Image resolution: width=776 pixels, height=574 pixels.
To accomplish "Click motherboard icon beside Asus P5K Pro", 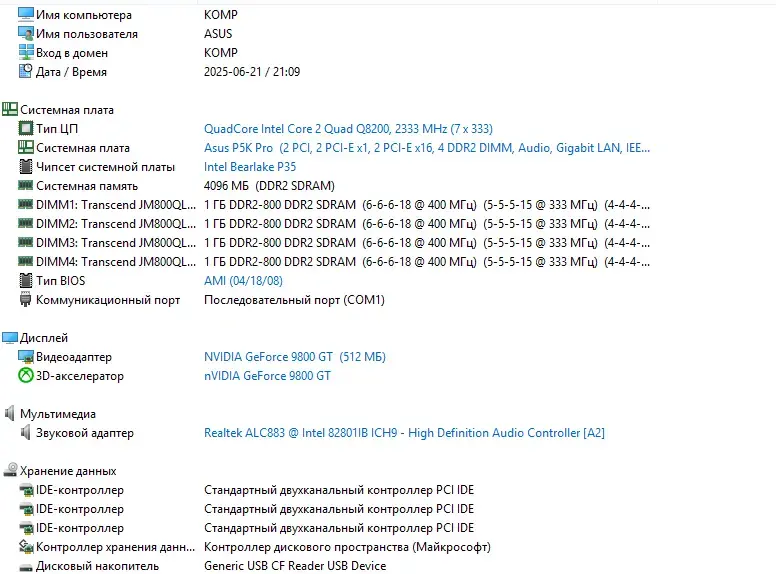I will [26, 147].
